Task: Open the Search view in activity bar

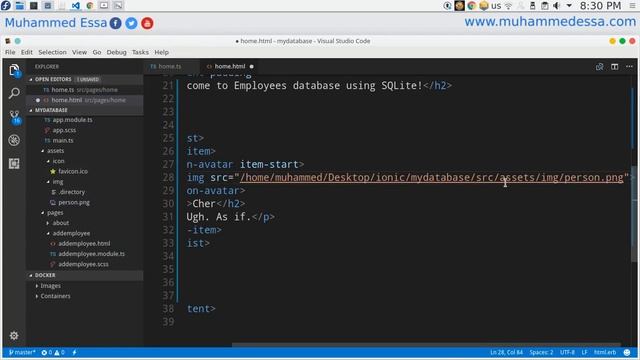Action: pos(14,93)
